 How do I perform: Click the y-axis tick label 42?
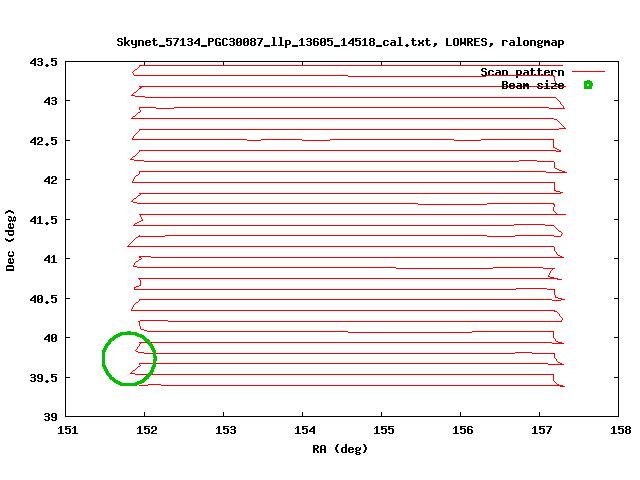coord(51,180)
